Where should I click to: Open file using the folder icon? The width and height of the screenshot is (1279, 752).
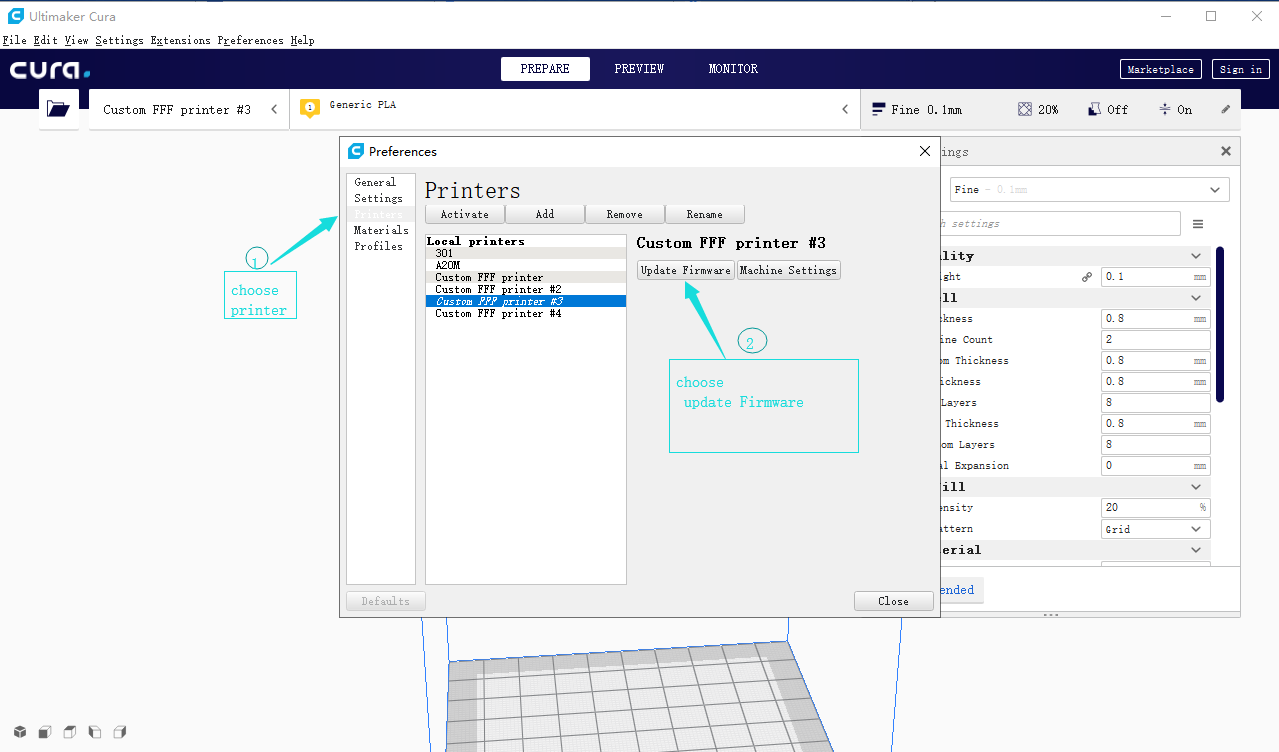59,109
